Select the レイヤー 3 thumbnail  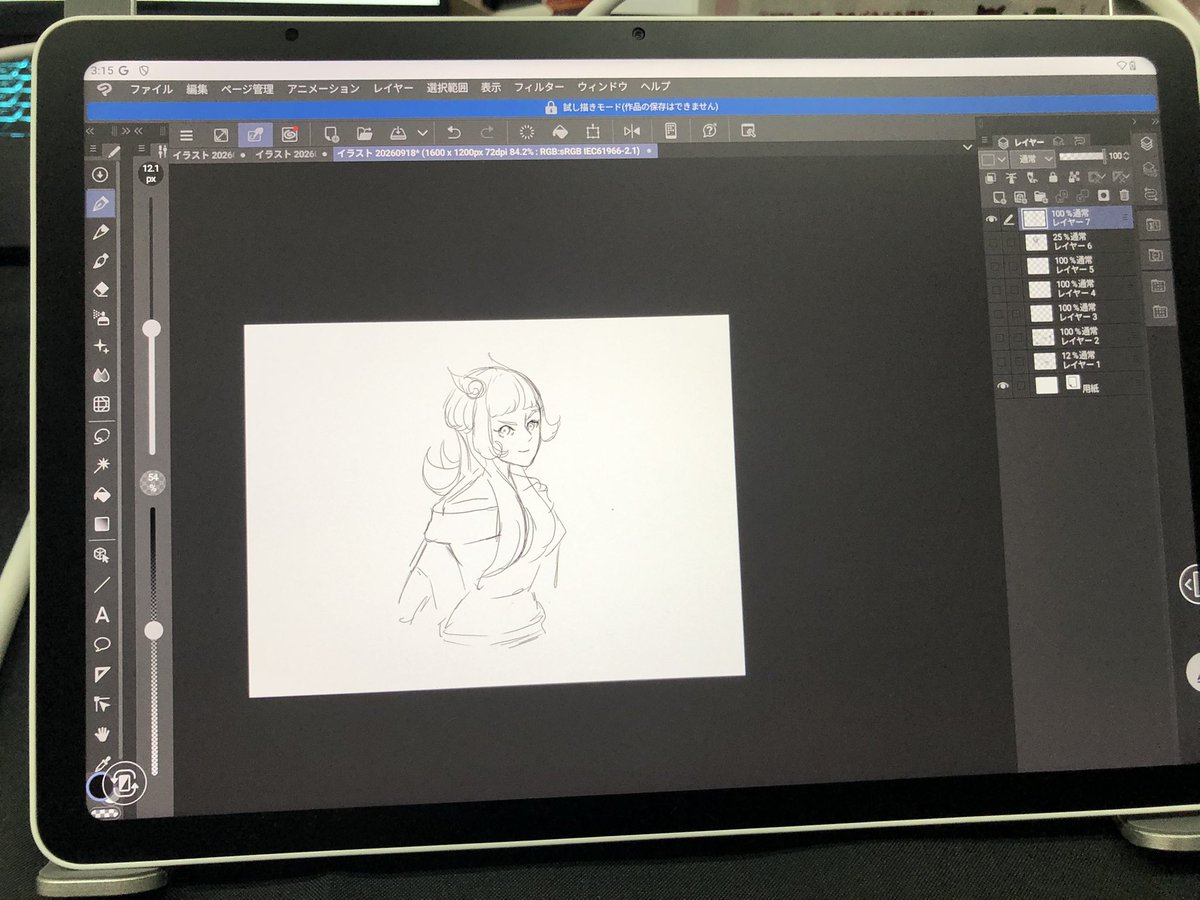(1040, 313)
